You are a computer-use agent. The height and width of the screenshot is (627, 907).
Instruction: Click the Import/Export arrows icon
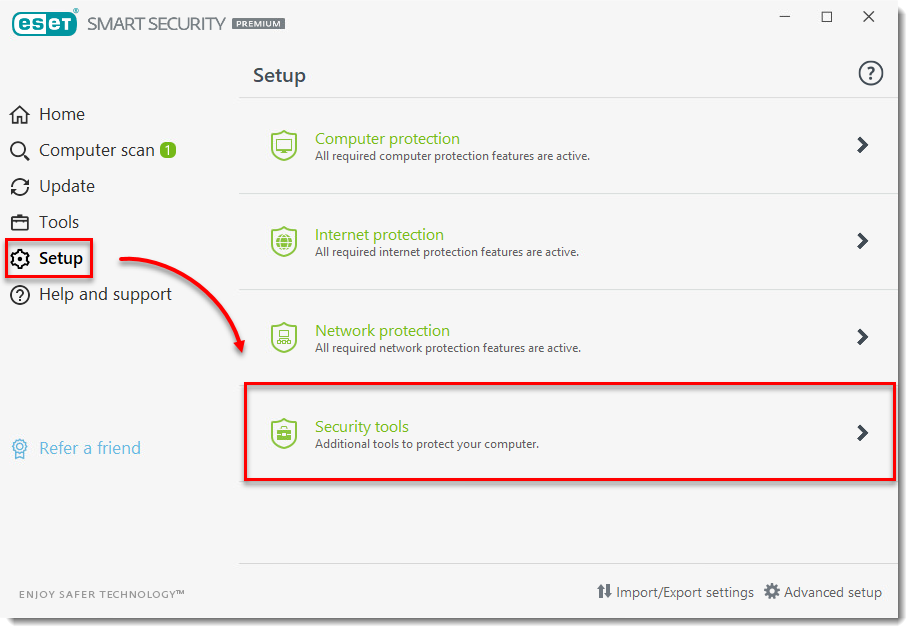(x=604, y=592)
